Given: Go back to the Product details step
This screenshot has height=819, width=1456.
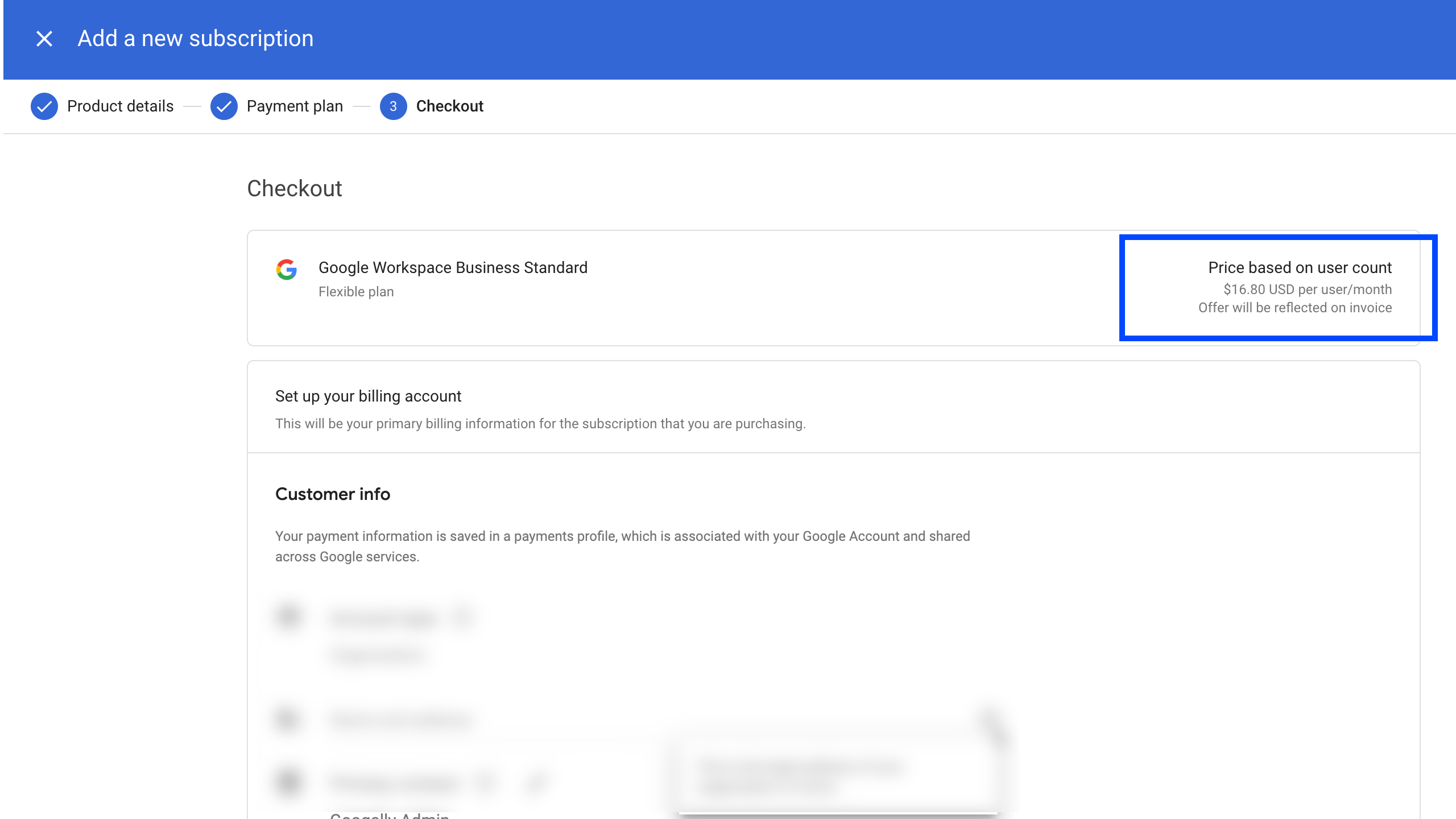Looking at the screenshot, I should pos(120,106).
